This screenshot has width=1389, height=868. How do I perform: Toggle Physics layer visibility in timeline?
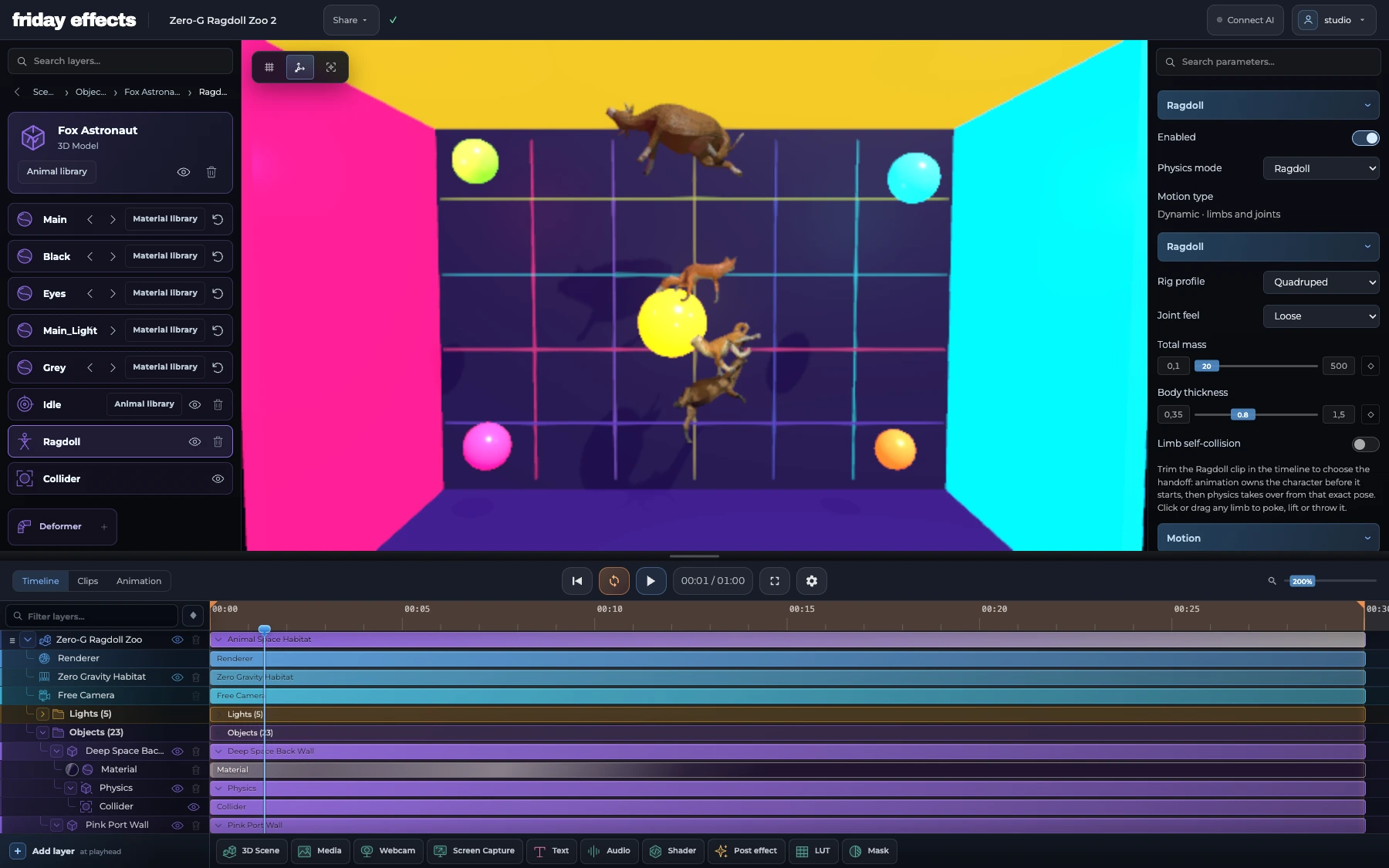point(177,788)
